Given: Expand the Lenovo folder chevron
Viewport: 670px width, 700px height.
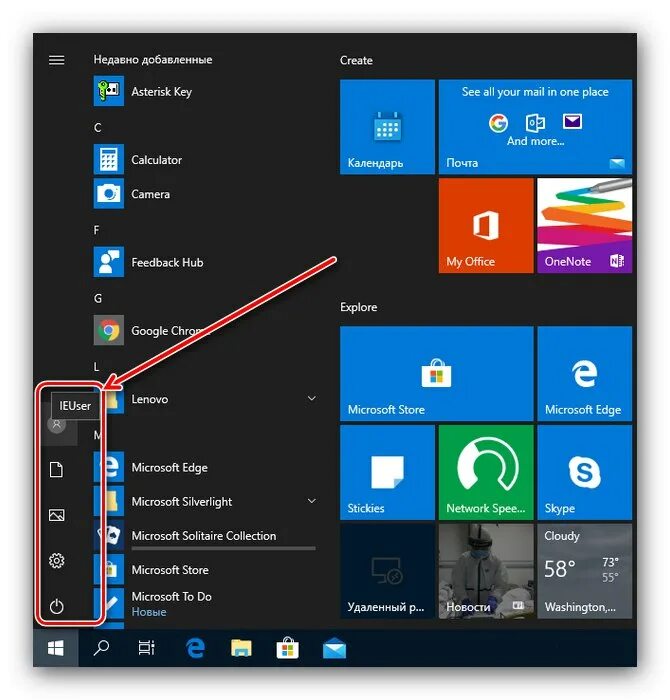Looking at the screenshot, I should [312, 398].
